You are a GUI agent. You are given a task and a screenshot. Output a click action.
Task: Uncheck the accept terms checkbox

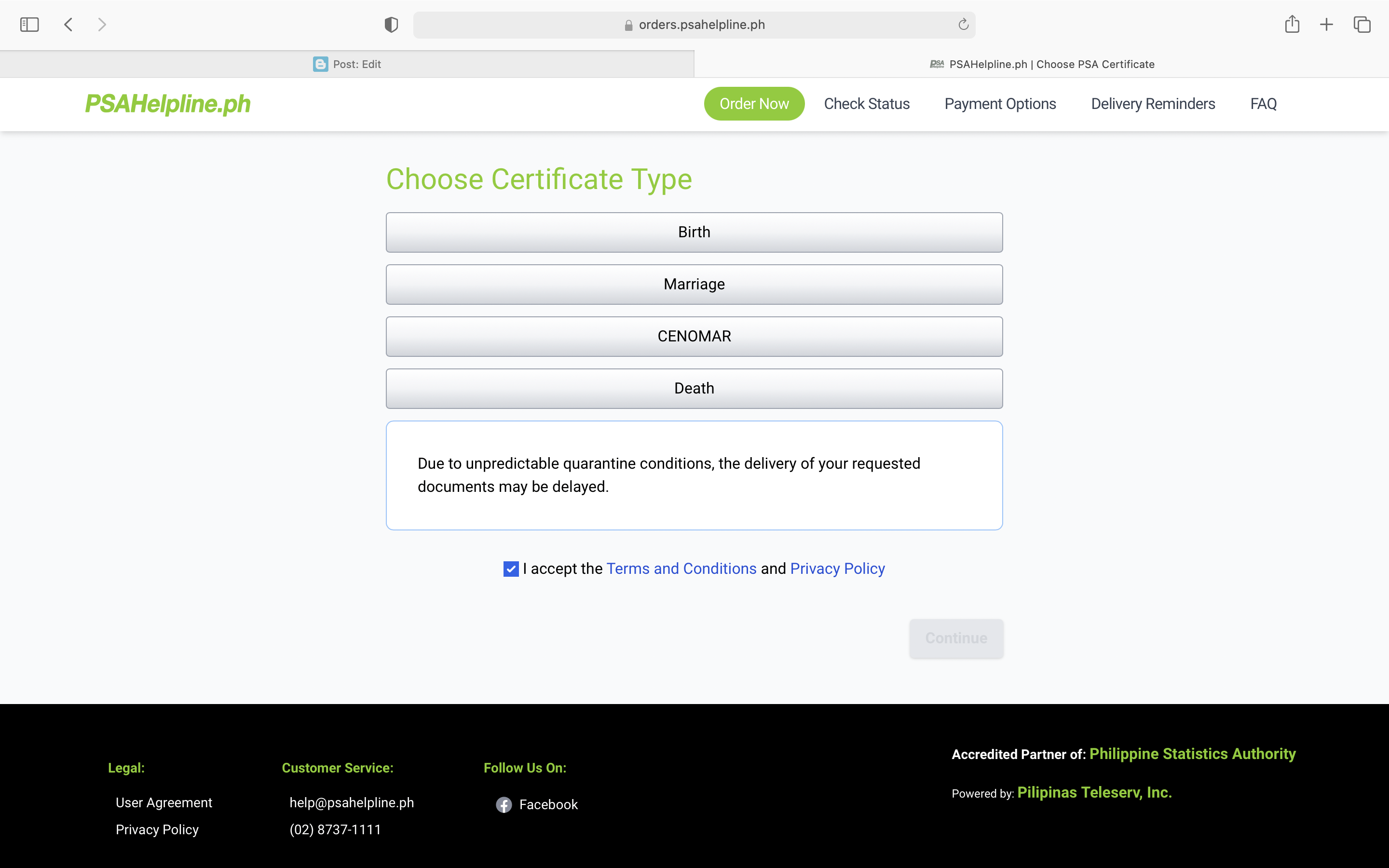(x=510, y=569)
